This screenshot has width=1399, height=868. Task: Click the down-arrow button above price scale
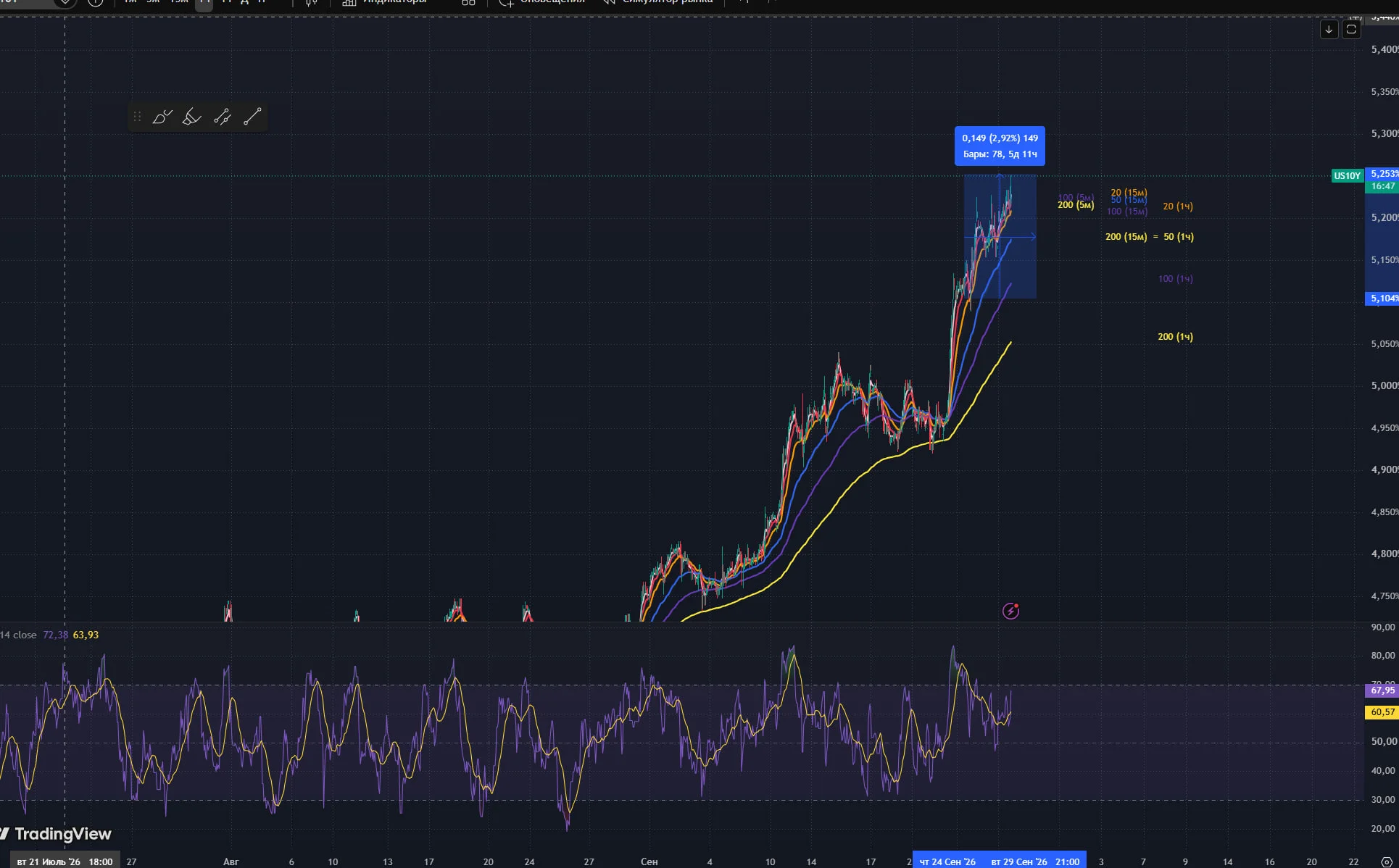point(1329,30)
